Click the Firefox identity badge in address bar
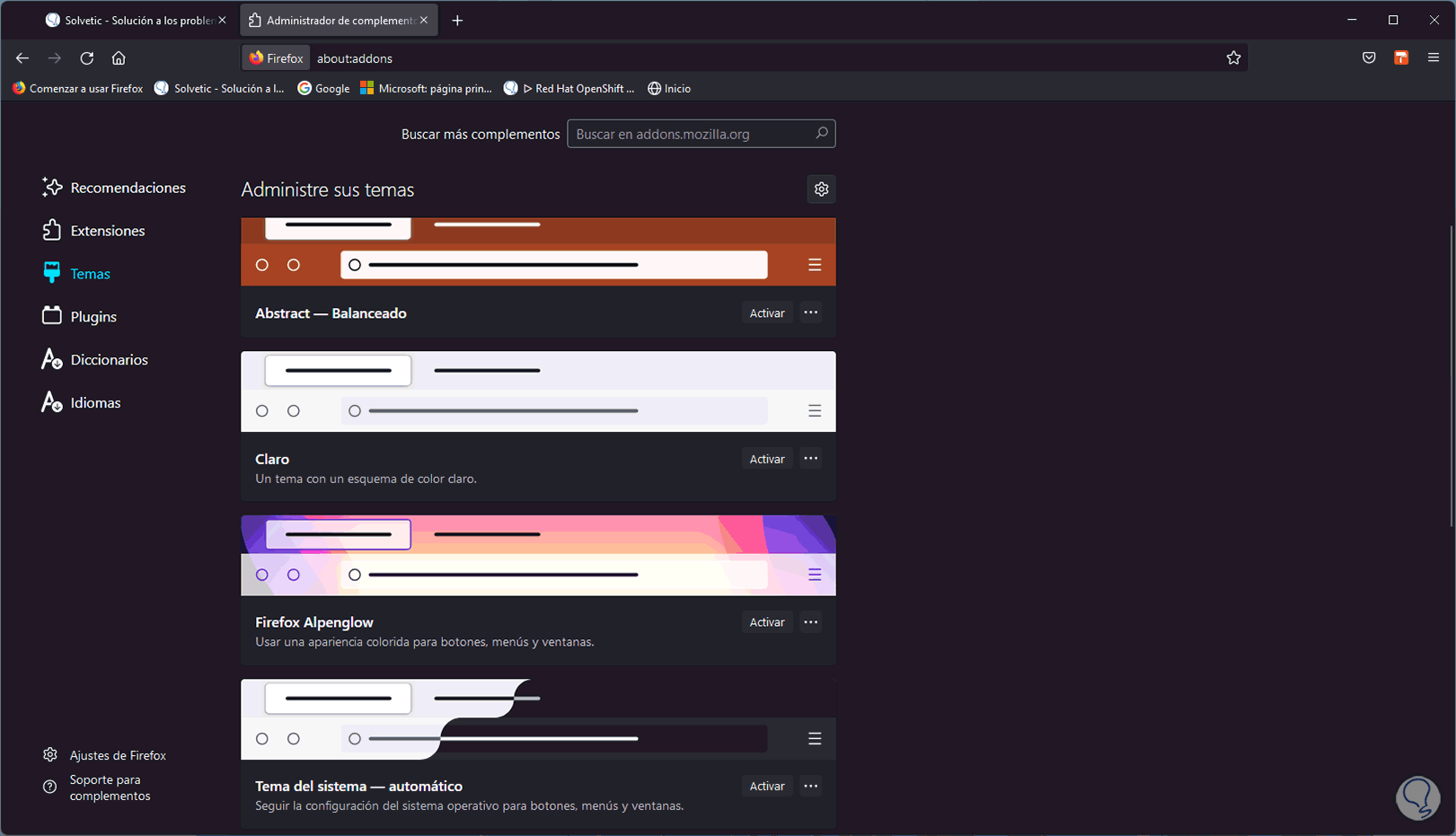Image resolution: width=1456 pixels, height=836 pixels. pyautogui.click(x=277, y=58)
